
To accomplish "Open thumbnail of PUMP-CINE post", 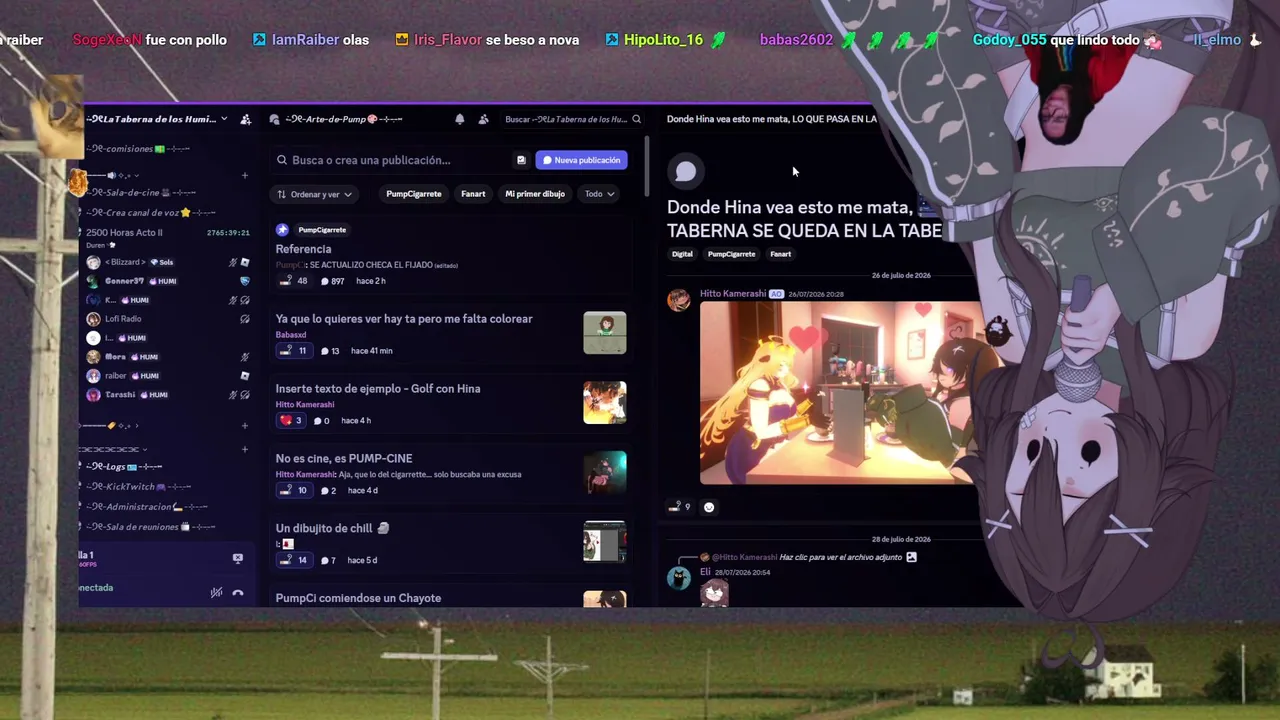I will [605, 473].
